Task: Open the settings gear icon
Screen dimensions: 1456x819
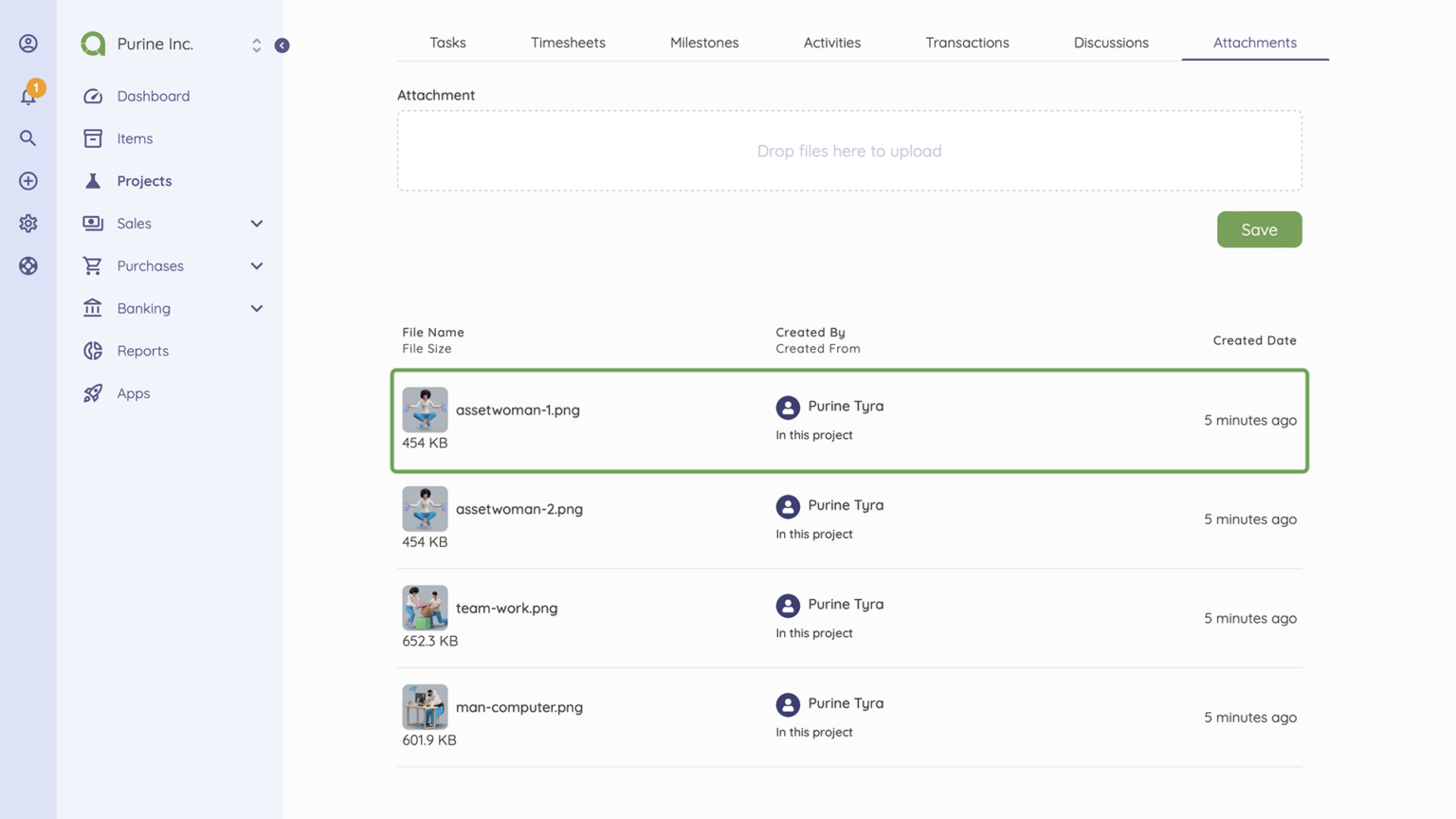Action: [x=28, y=224]
